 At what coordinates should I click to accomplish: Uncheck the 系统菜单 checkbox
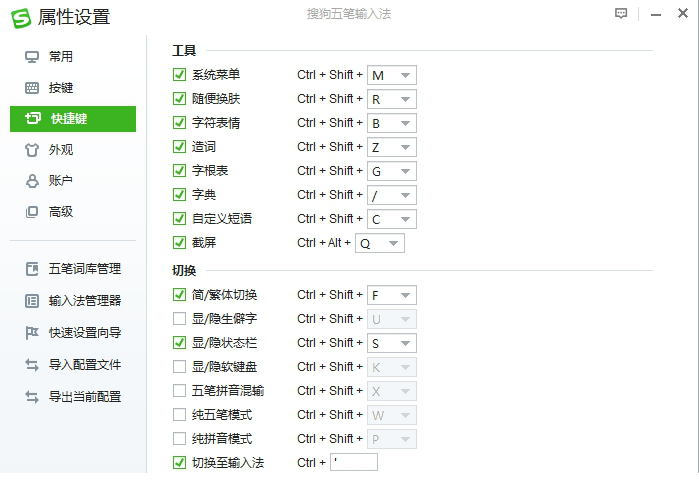point(179,74)
